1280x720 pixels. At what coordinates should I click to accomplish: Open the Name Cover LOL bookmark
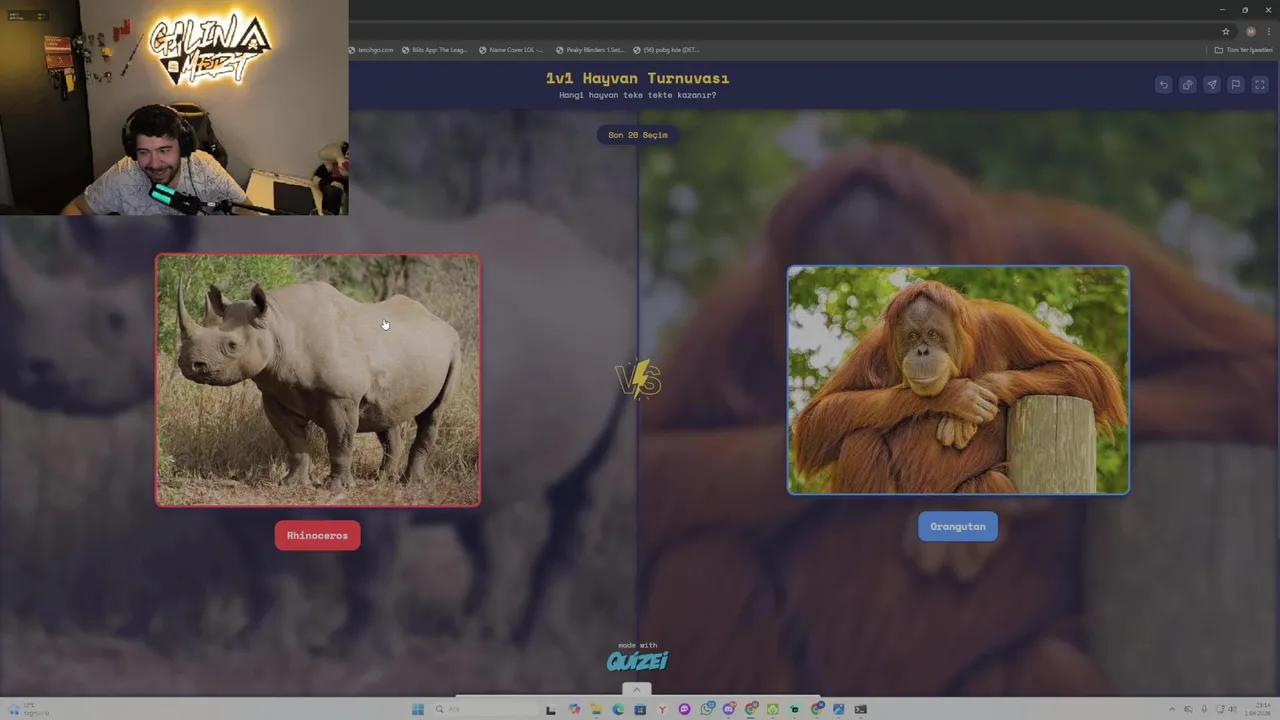[x=511, y=49]
